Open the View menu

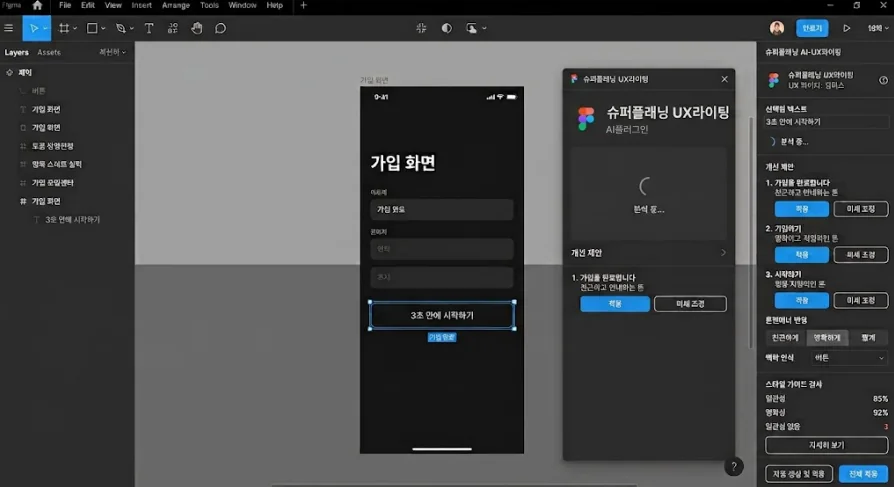pyautogui.click(x=113, y=5)
